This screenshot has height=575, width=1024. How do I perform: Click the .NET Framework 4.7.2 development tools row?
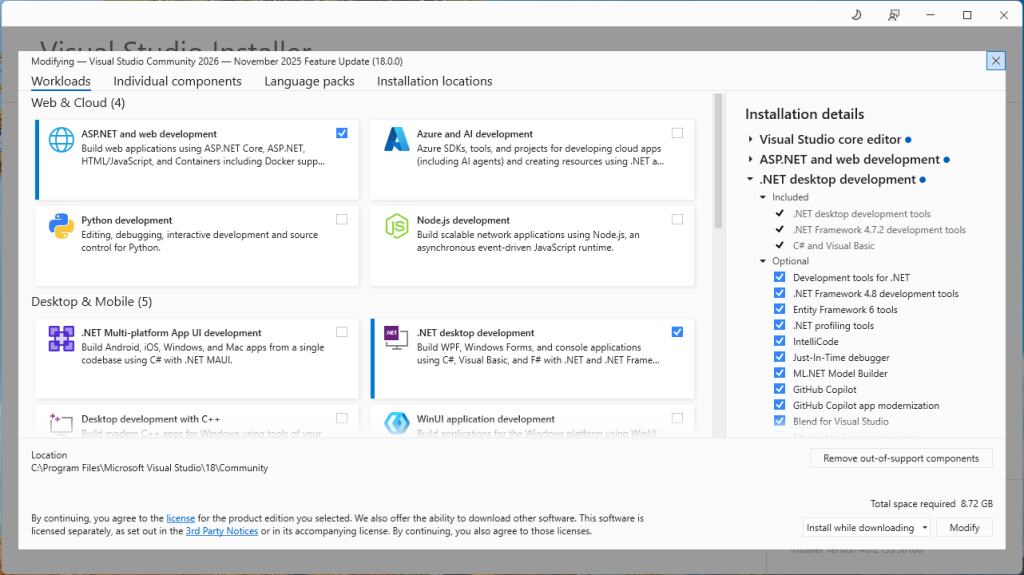pos(879,229)
